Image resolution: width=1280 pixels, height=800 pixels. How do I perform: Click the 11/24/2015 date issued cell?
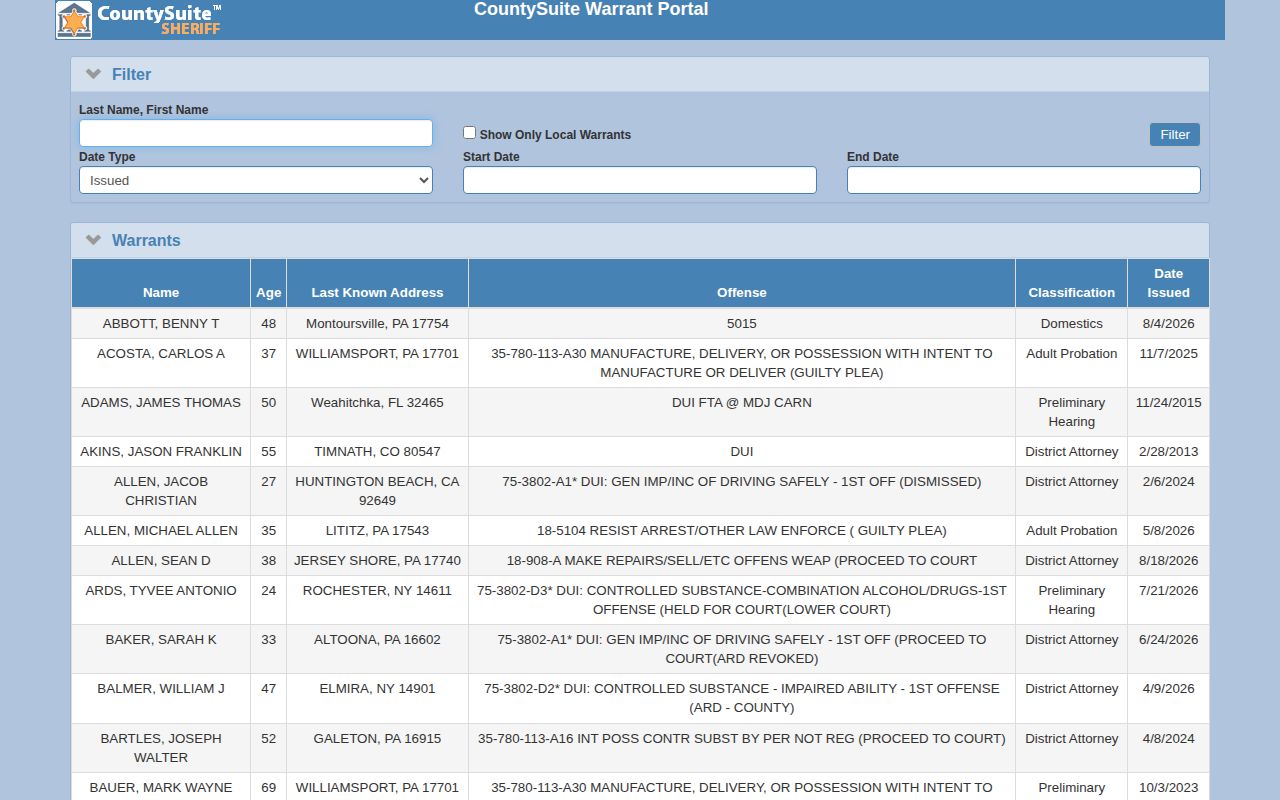pyautogui.click(x=1169, y=412)
